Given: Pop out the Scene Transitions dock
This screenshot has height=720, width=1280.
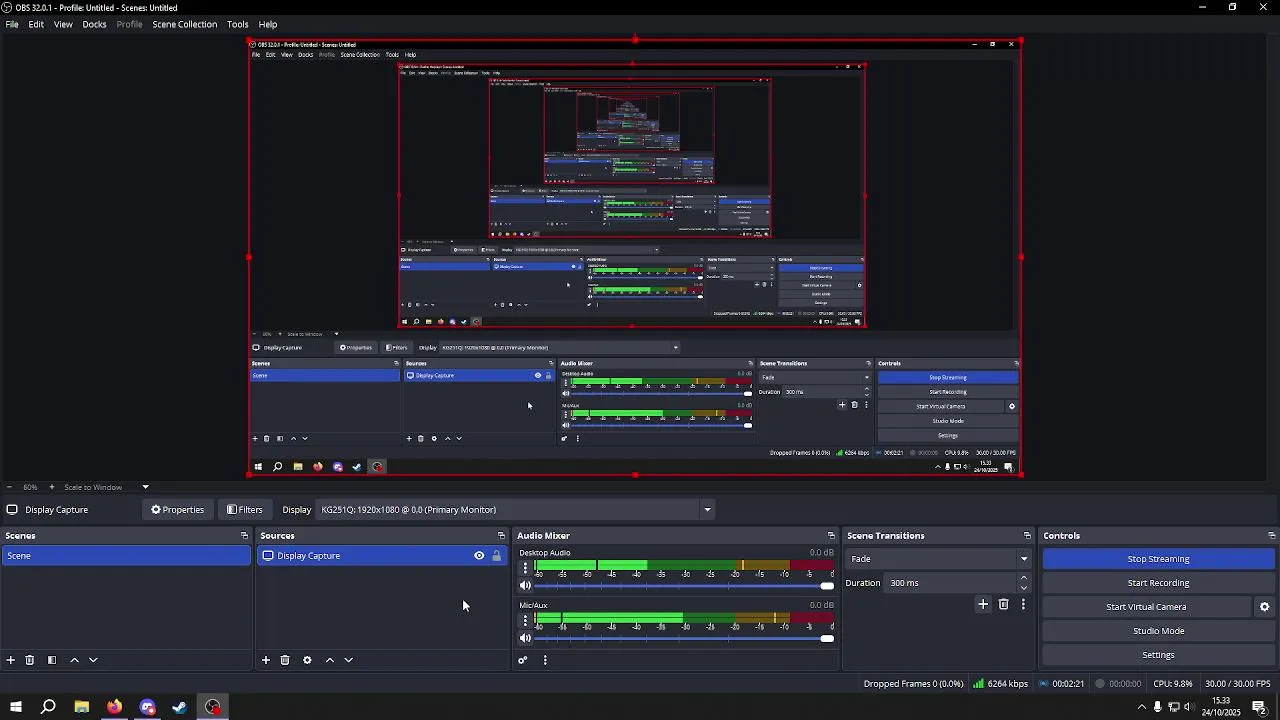Looking at the screenshot, I should pos(1027,536).
